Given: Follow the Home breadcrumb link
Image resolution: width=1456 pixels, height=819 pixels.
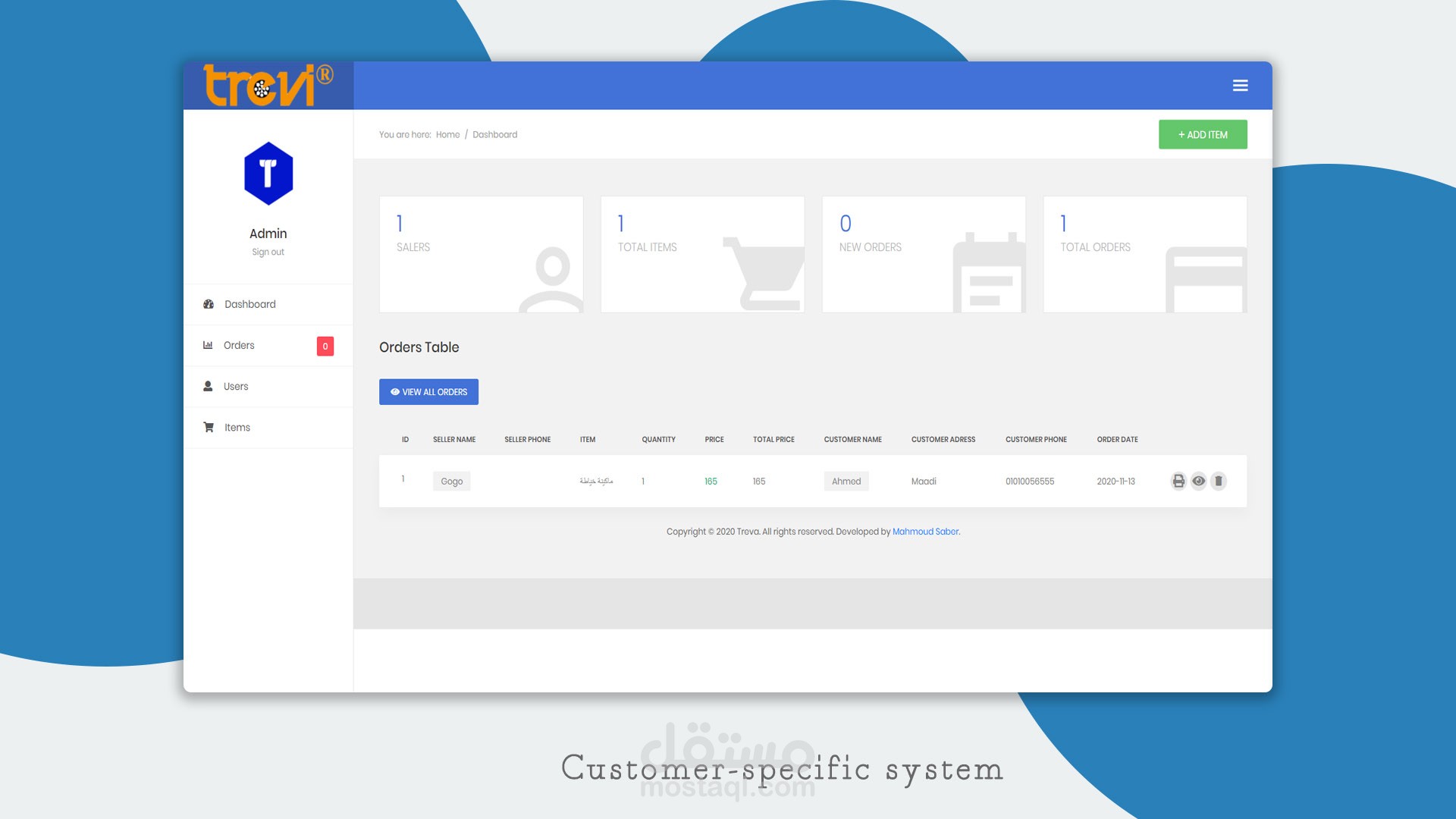Looking at the screenshot, I should click(447, 134).
